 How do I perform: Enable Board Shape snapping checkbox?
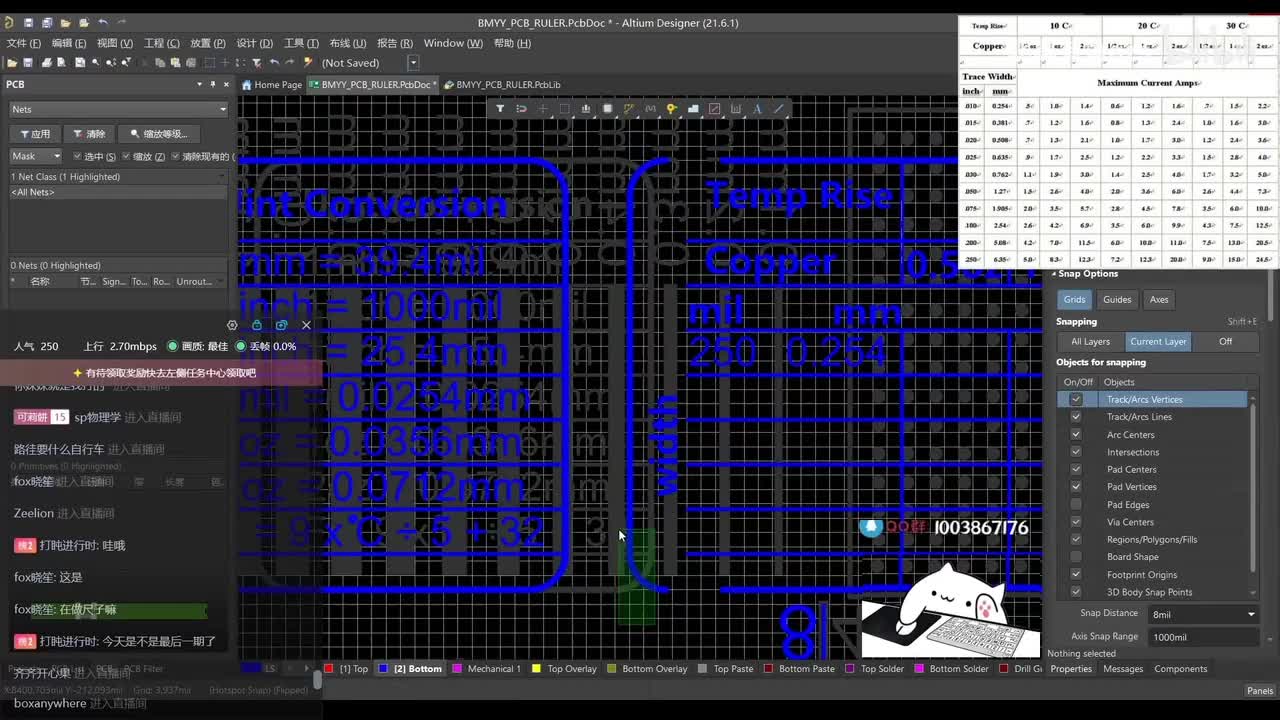pyautogui.click(x=1076, y=557)
